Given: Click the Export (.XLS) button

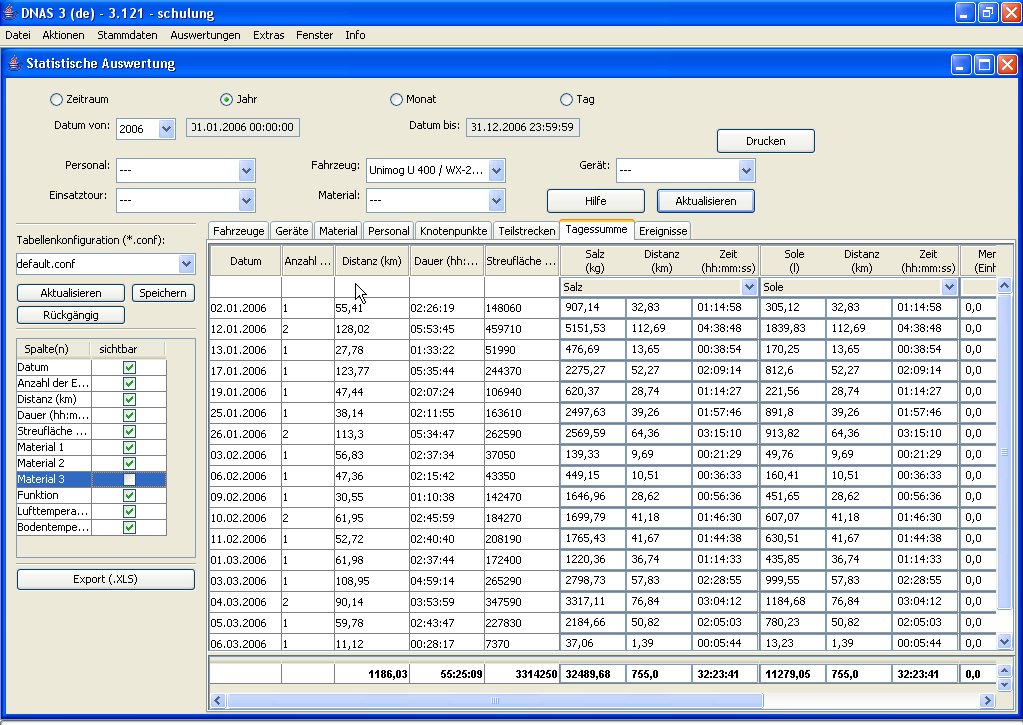Looking at the screenshot, I should (106, 579).
